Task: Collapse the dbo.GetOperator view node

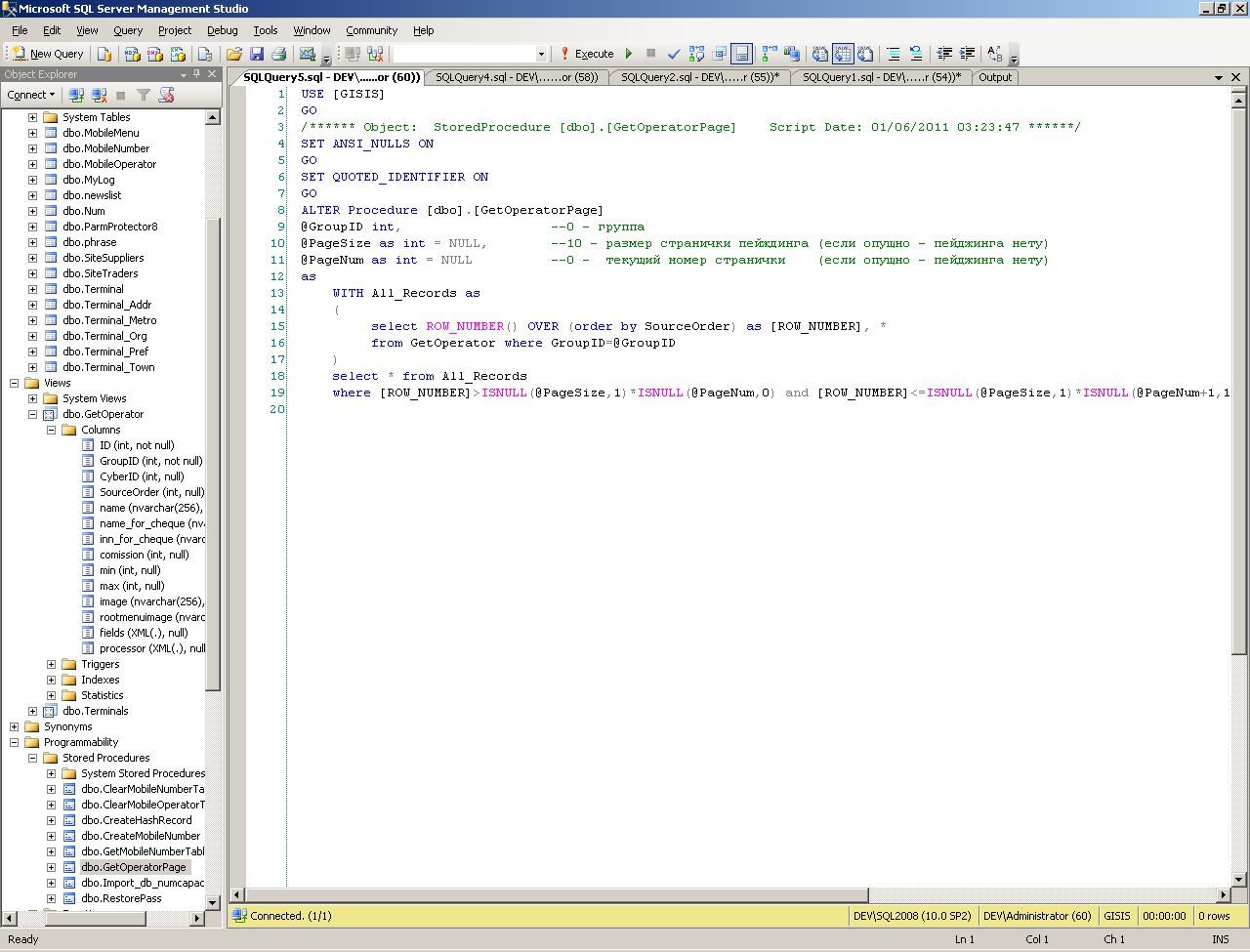Action: pos(32,414)
